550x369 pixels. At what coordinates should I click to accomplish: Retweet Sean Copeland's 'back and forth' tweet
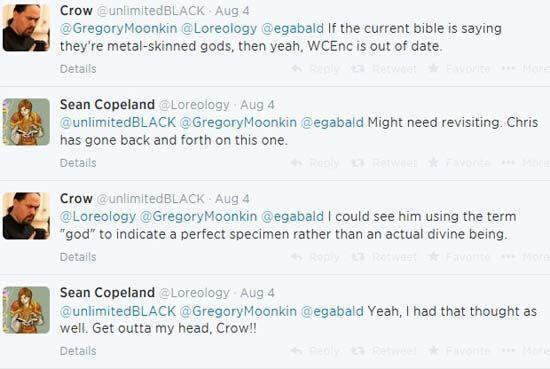(384, 163)
